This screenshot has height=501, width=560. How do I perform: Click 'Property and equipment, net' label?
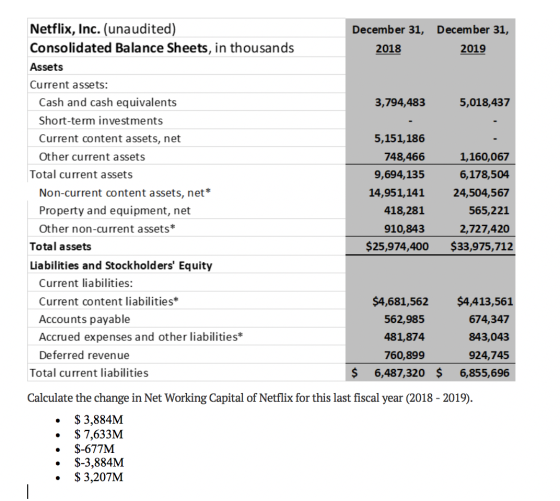(115, 210)
